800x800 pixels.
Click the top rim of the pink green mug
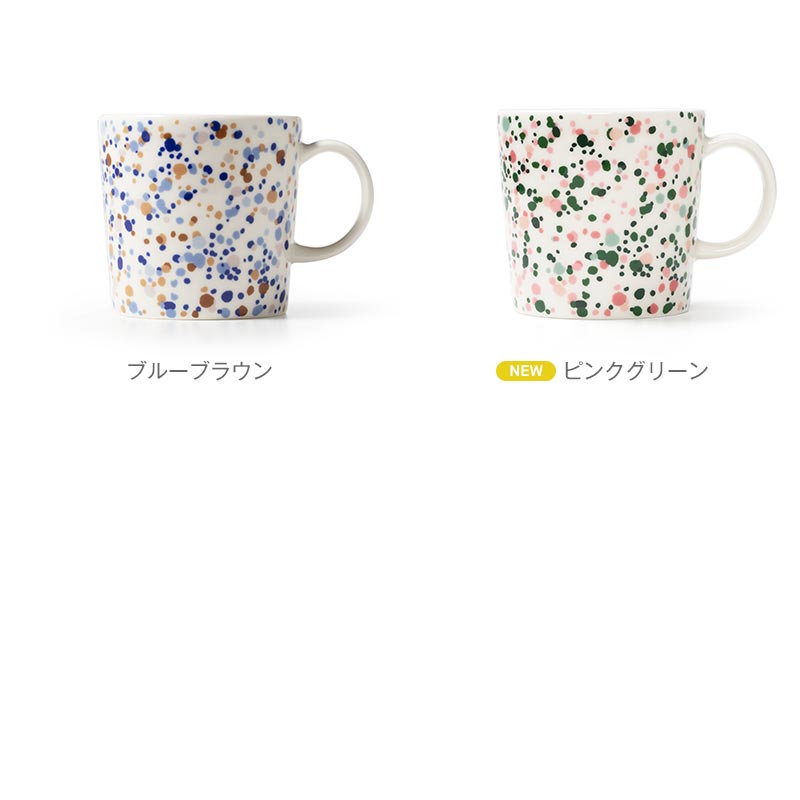tap(601, 110)
